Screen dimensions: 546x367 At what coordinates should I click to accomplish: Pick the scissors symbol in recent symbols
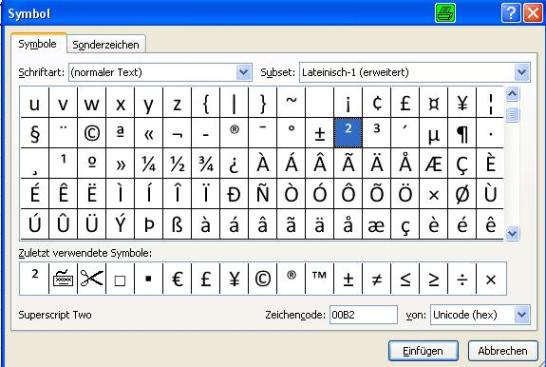coord(92,279)
